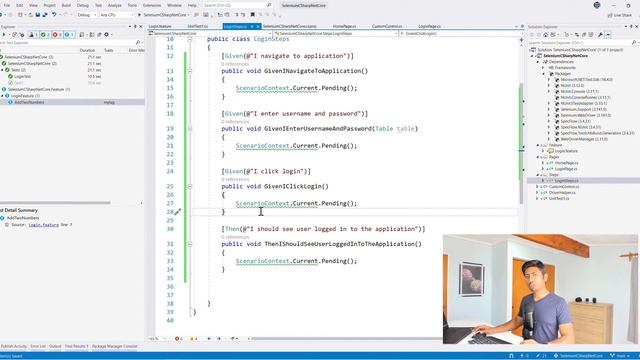Image resolution: width=640 pixels, height=360 pixels.
Task: Open the Debug configuration dropdown
Action: point(87,15)
